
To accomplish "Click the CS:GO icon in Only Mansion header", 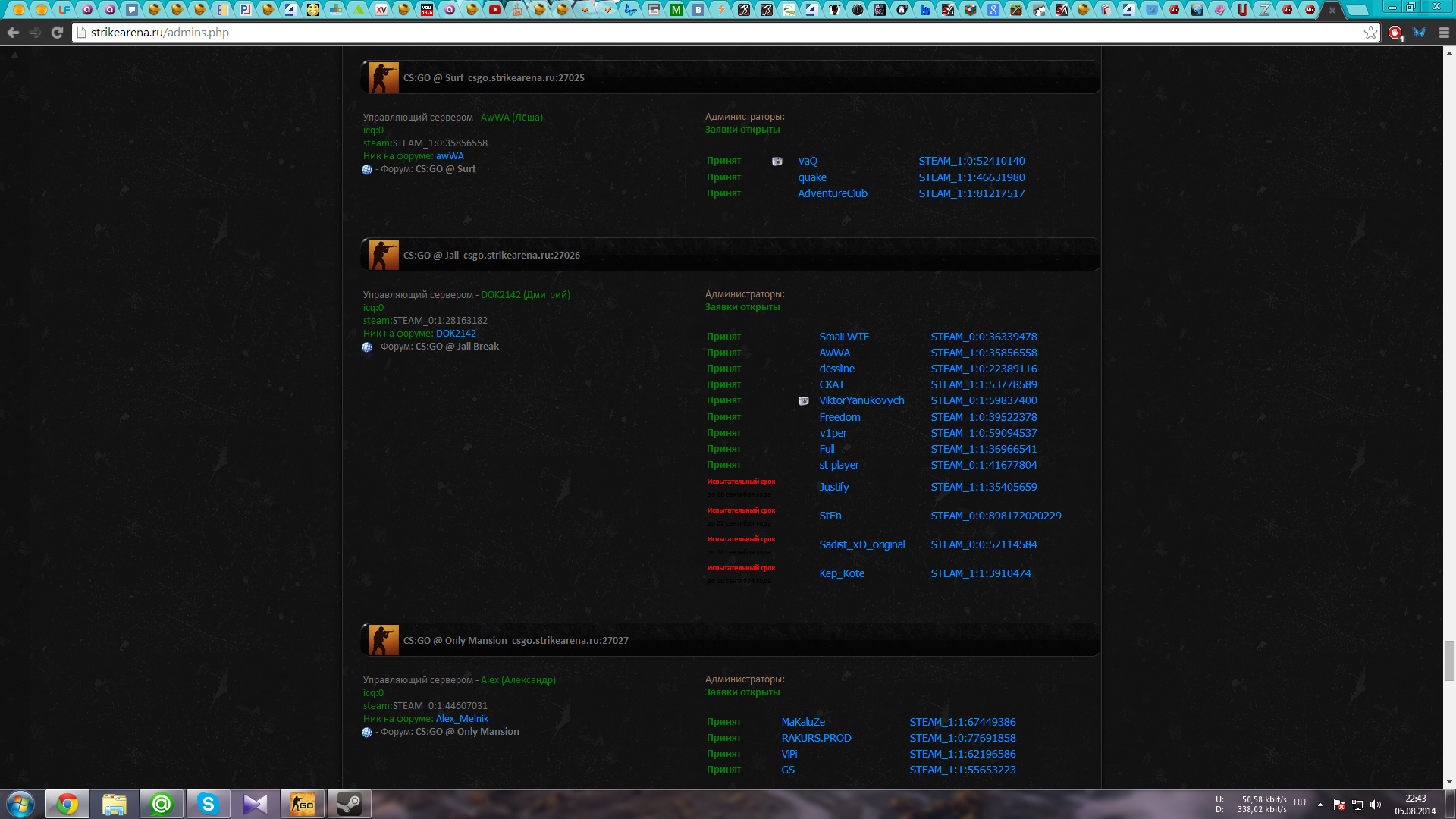I will tap(383, 640).
